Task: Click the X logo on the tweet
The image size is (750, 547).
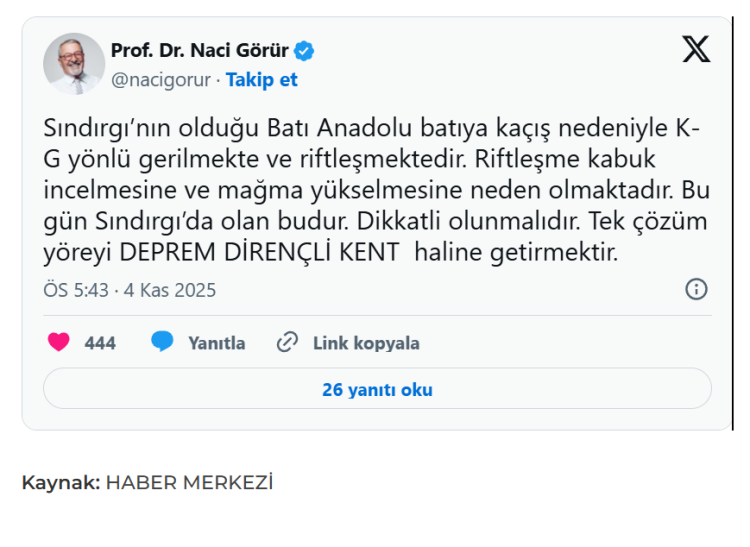Action: pyautogui.click(x=696, y=49)
